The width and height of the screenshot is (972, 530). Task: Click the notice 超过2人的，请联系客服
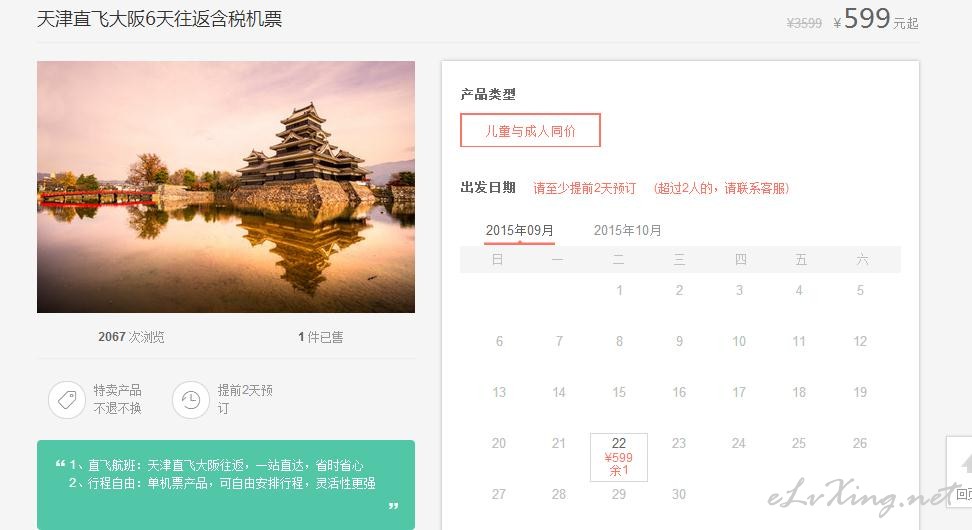click(722, 188)
